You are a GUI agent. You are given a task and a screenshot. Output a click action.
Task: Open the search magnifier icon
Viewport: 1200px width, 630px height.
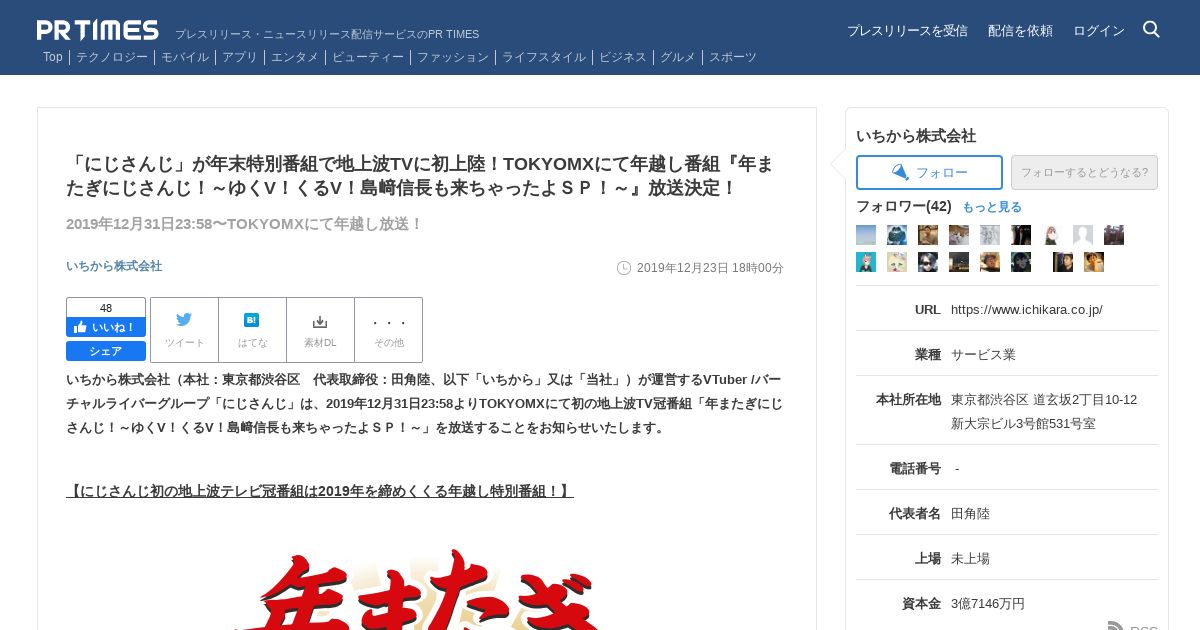[x=1151, y=30]
